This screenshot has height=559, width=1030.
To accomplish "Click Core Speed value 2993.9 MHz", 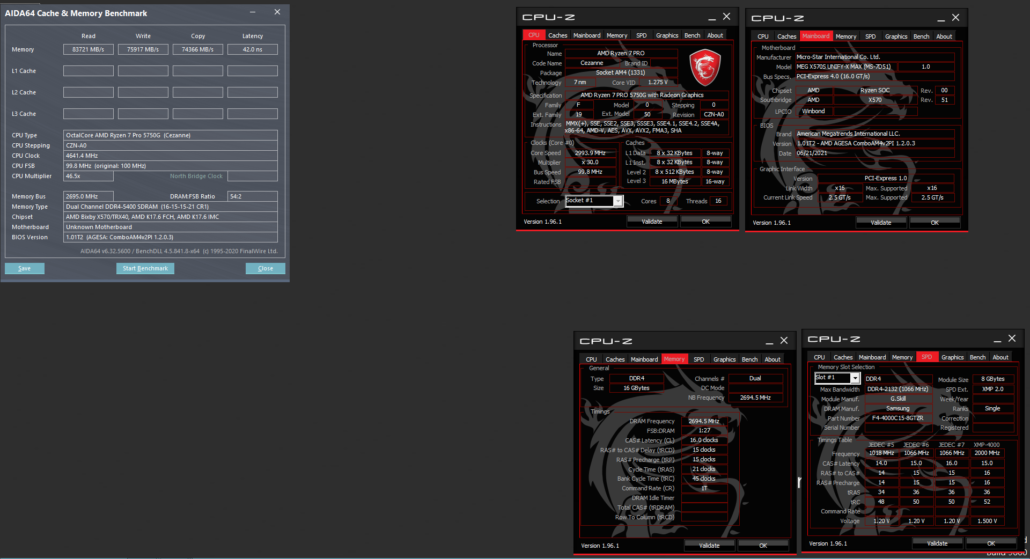I will coord(590,153).
